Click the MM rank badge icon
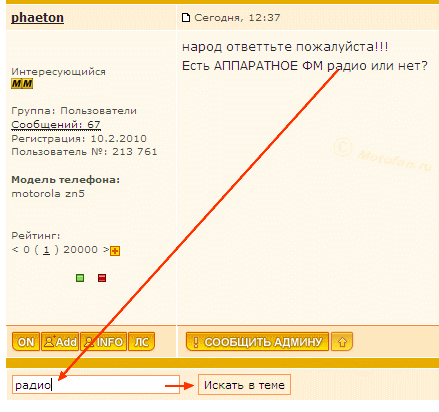Image resolution: width=439 pixels, height=412 pixels. (22, 83)
